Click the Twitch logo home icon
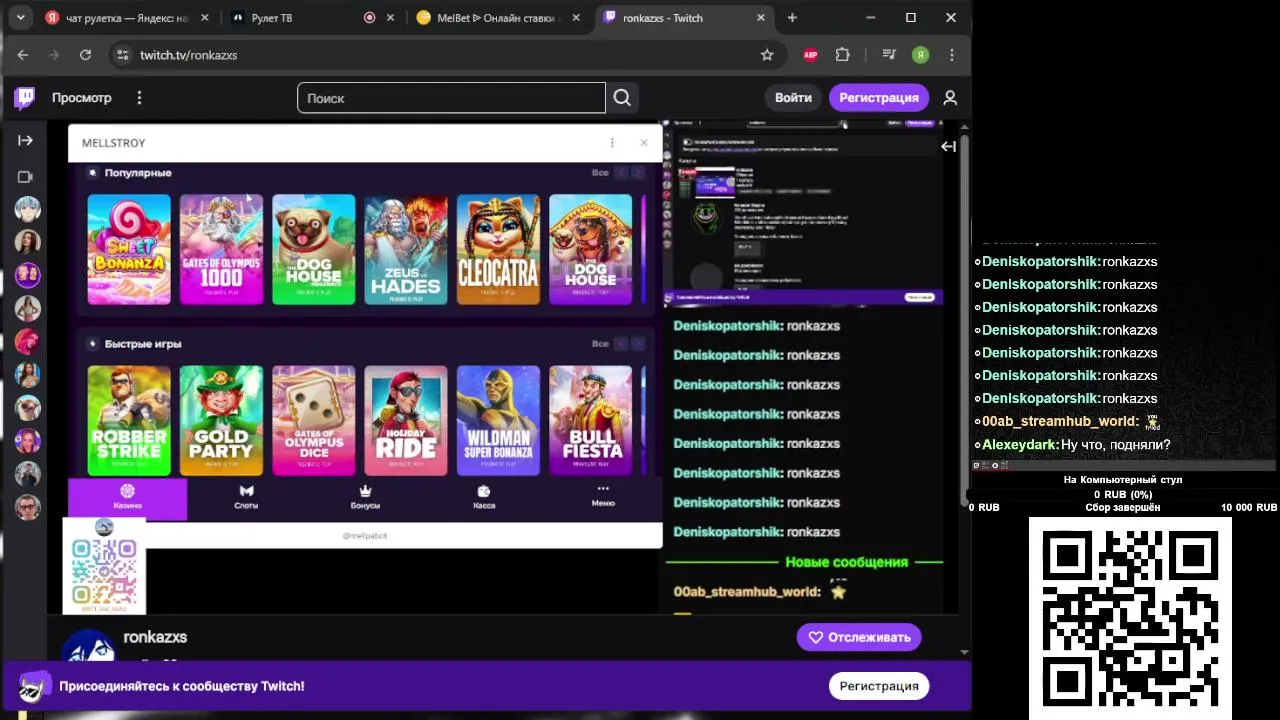The image size is (1280, 720). coord(25,97)
